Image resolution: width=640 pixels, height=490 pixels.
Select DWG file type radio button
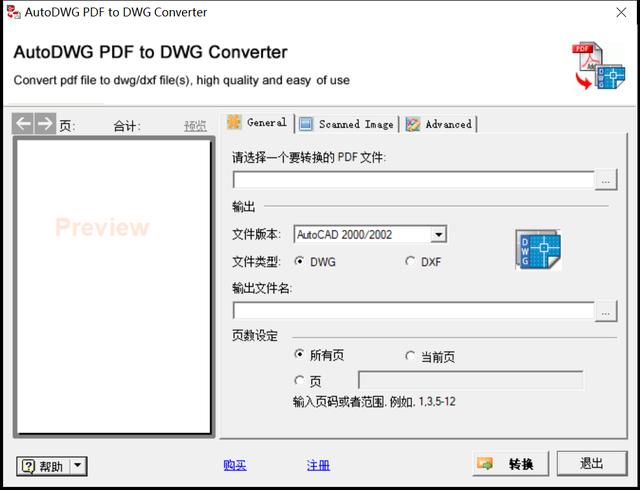tap(299, 261)
